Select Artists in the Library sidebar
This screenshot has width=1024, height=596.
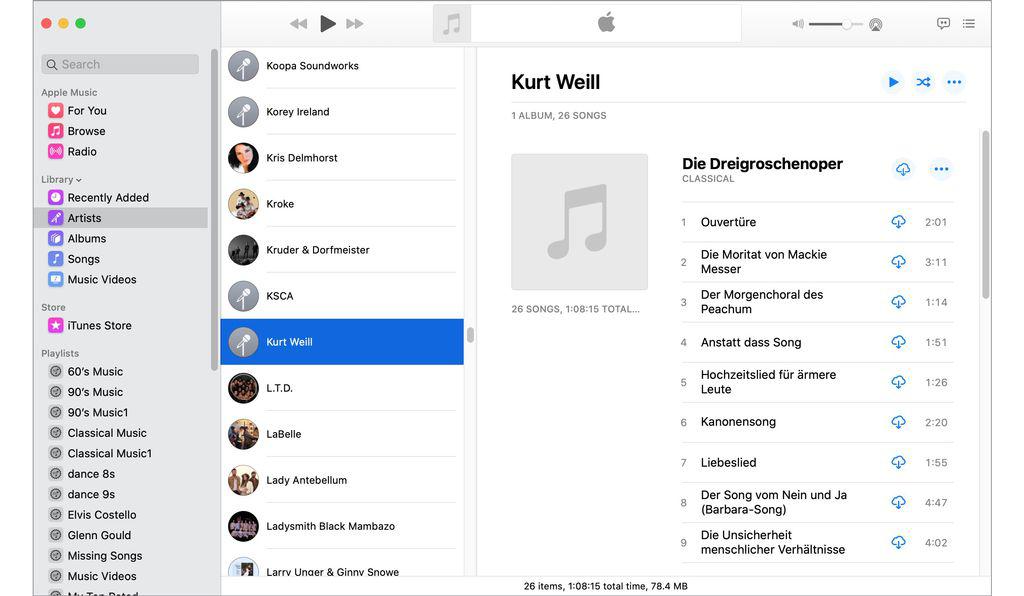(x=121, y=218)
